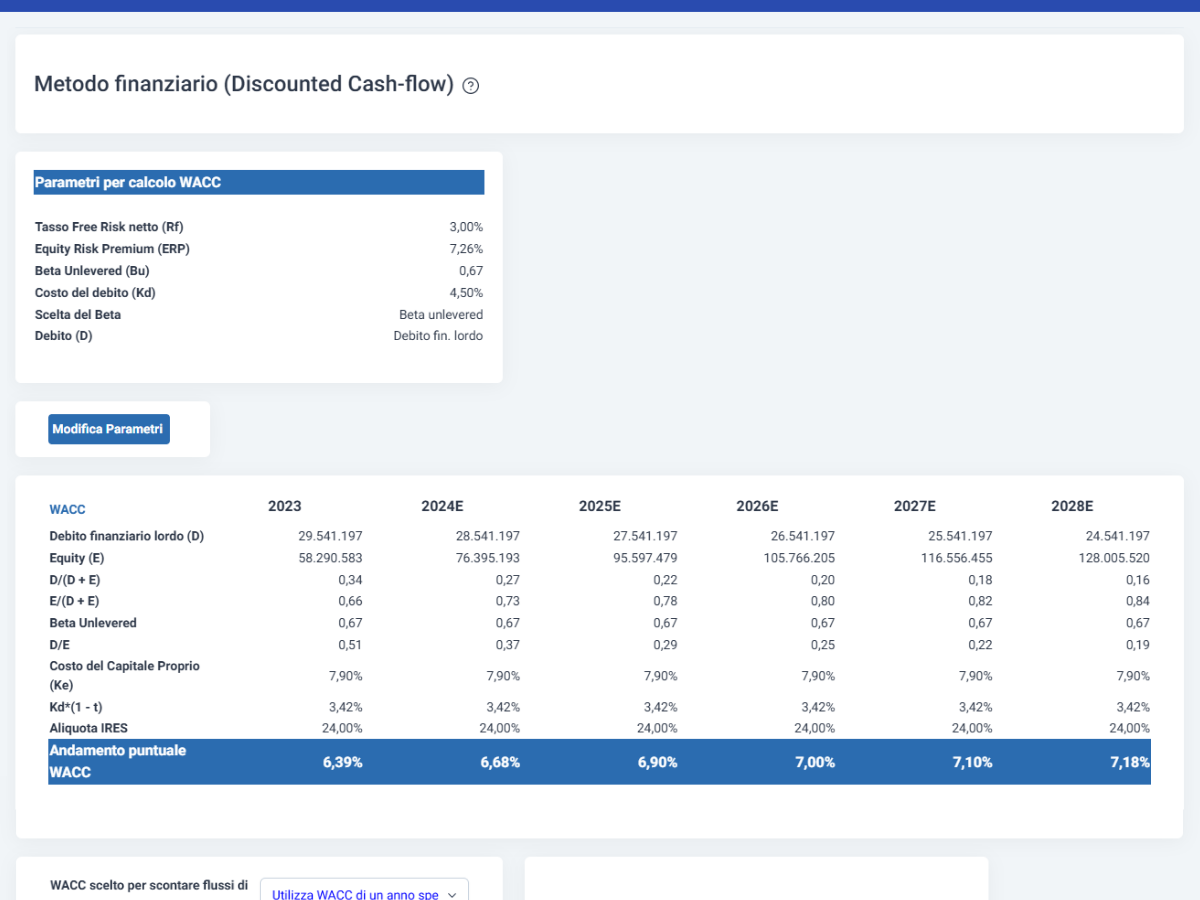Open the help icon beside Discounted Cash-flow title
Viewport: 1200px width, 900px height.
(x=471, y=86)
